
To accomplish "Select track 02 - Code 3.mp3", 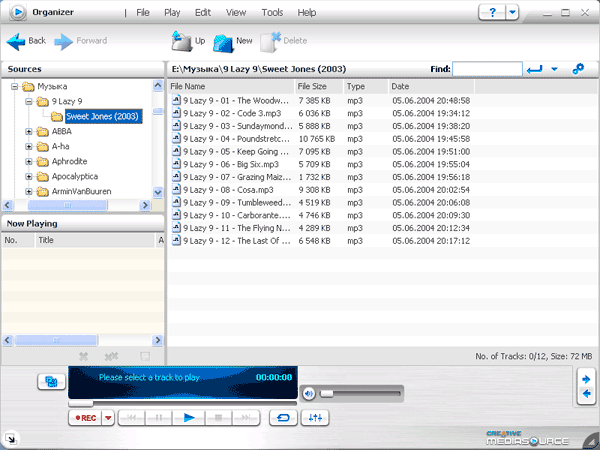I will click(232, 113).
